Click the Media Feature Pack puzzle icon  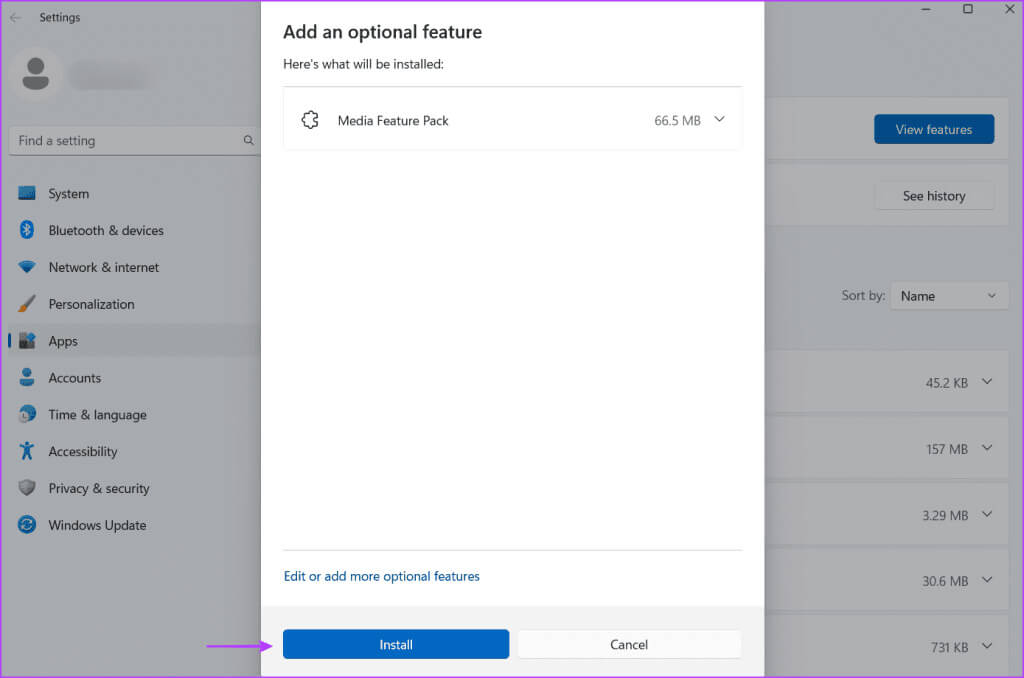tap(310, 120)
